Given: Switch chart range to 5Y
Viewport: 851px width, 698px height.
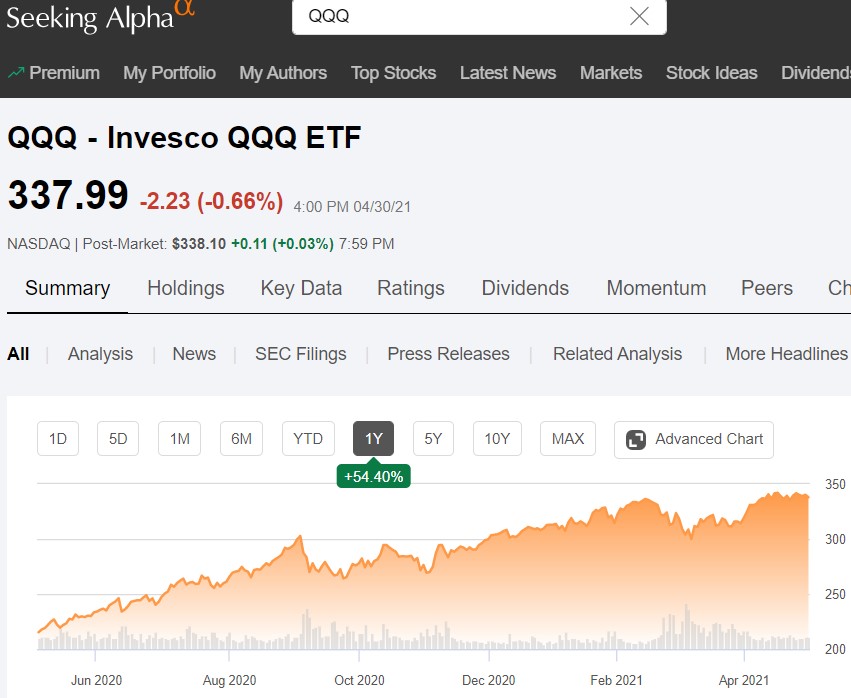Looking at the screenshot, I should pos(433,439).
